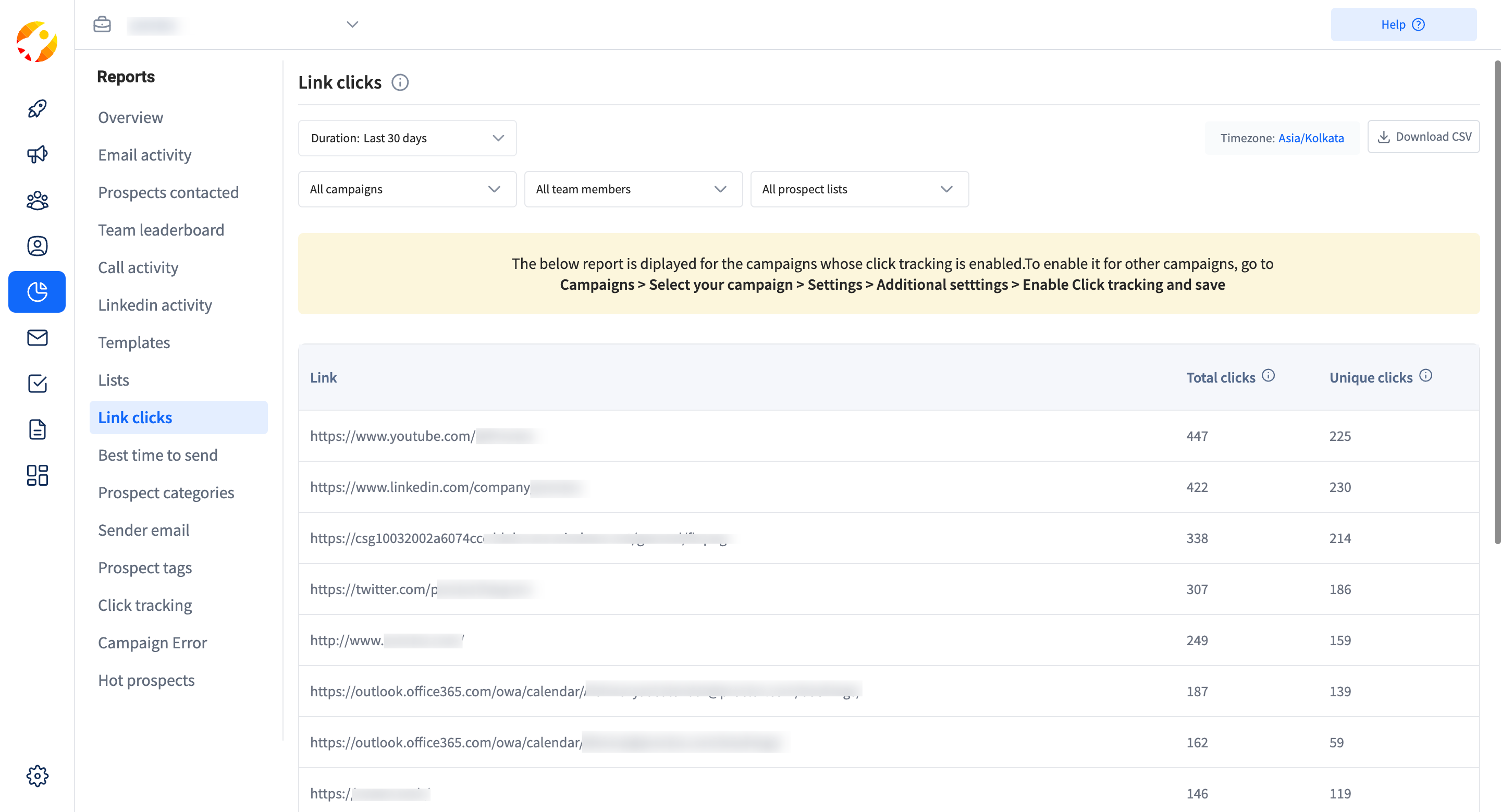Click the person/contact icon in sidebar

[38, 244]
